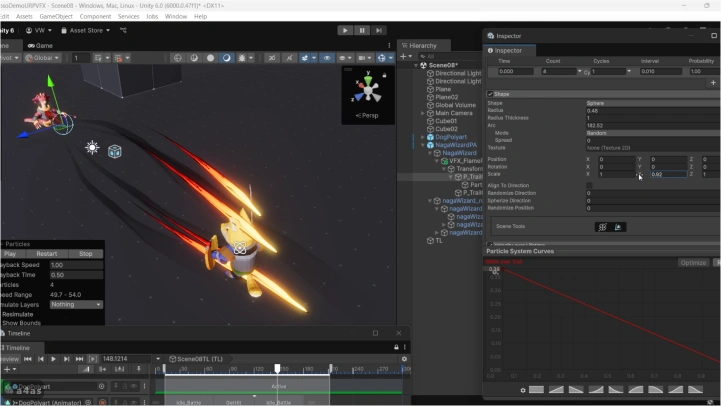Open the Window menu
This screenshot has width=721, height=406.
click(176, 17)
